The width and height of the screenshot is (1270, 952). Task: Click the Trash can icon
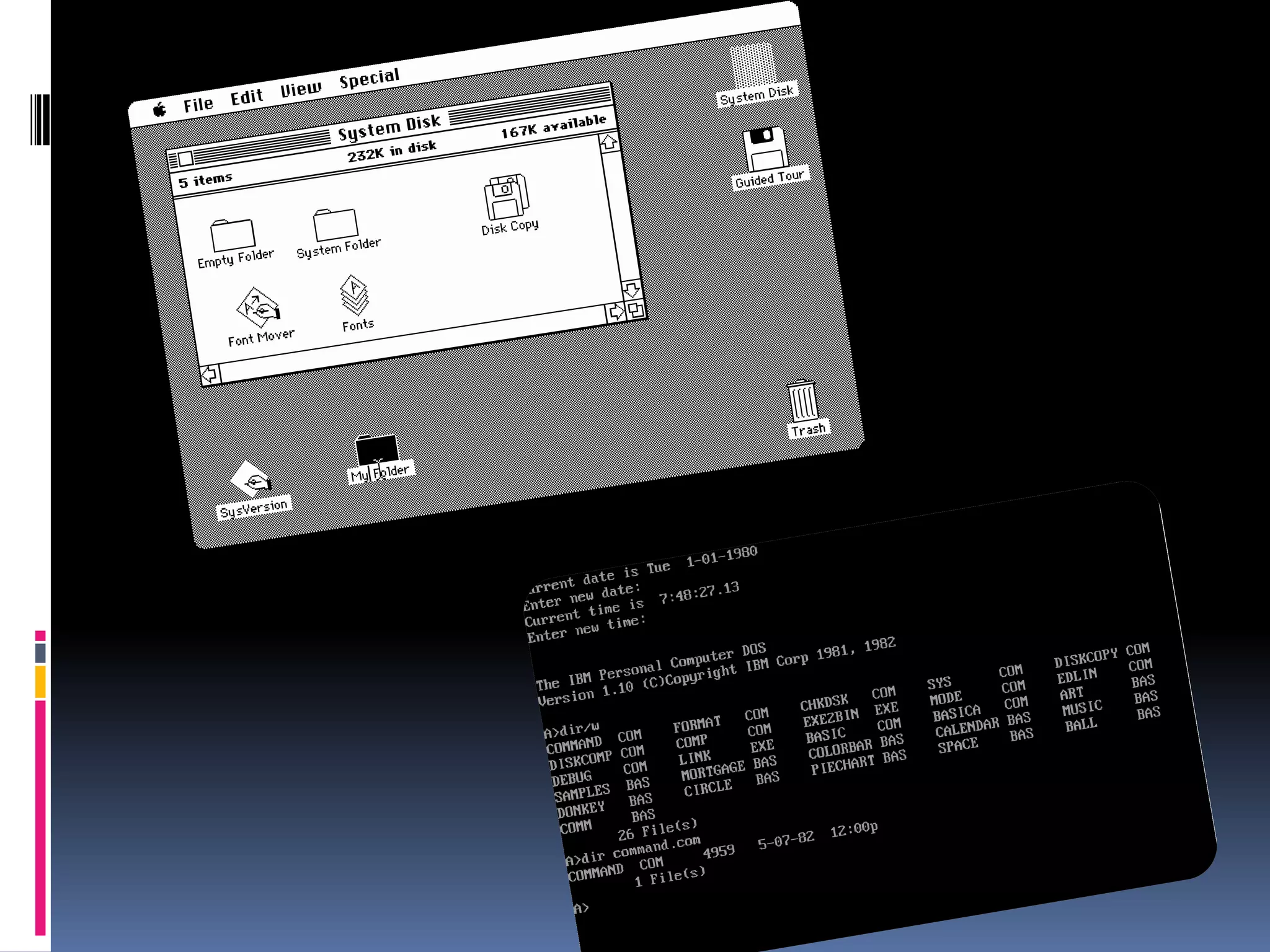click(804, 401)
